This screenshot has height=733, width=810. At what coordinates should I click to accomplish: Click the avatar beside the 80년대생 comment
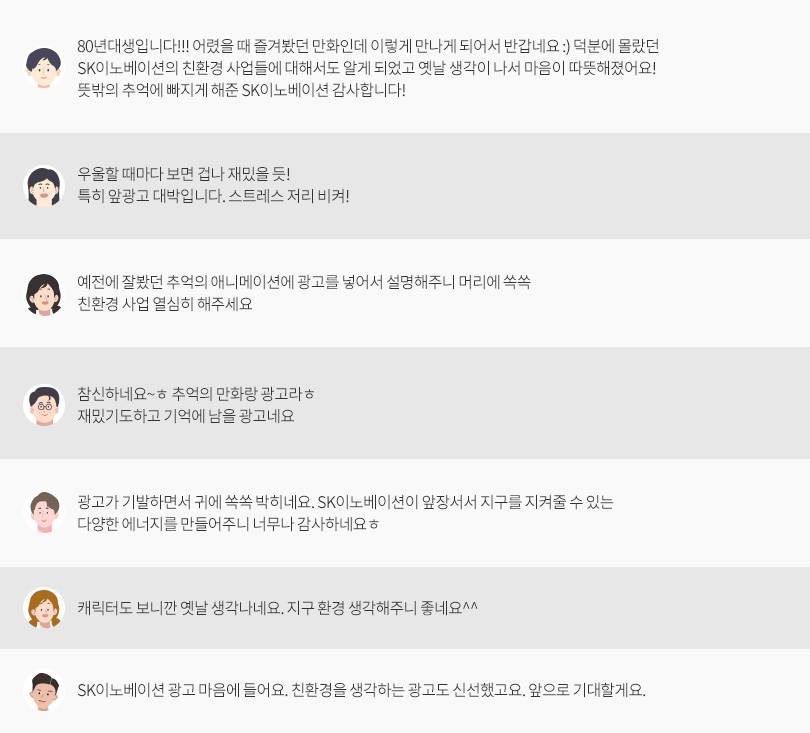(x=43, y=67)
